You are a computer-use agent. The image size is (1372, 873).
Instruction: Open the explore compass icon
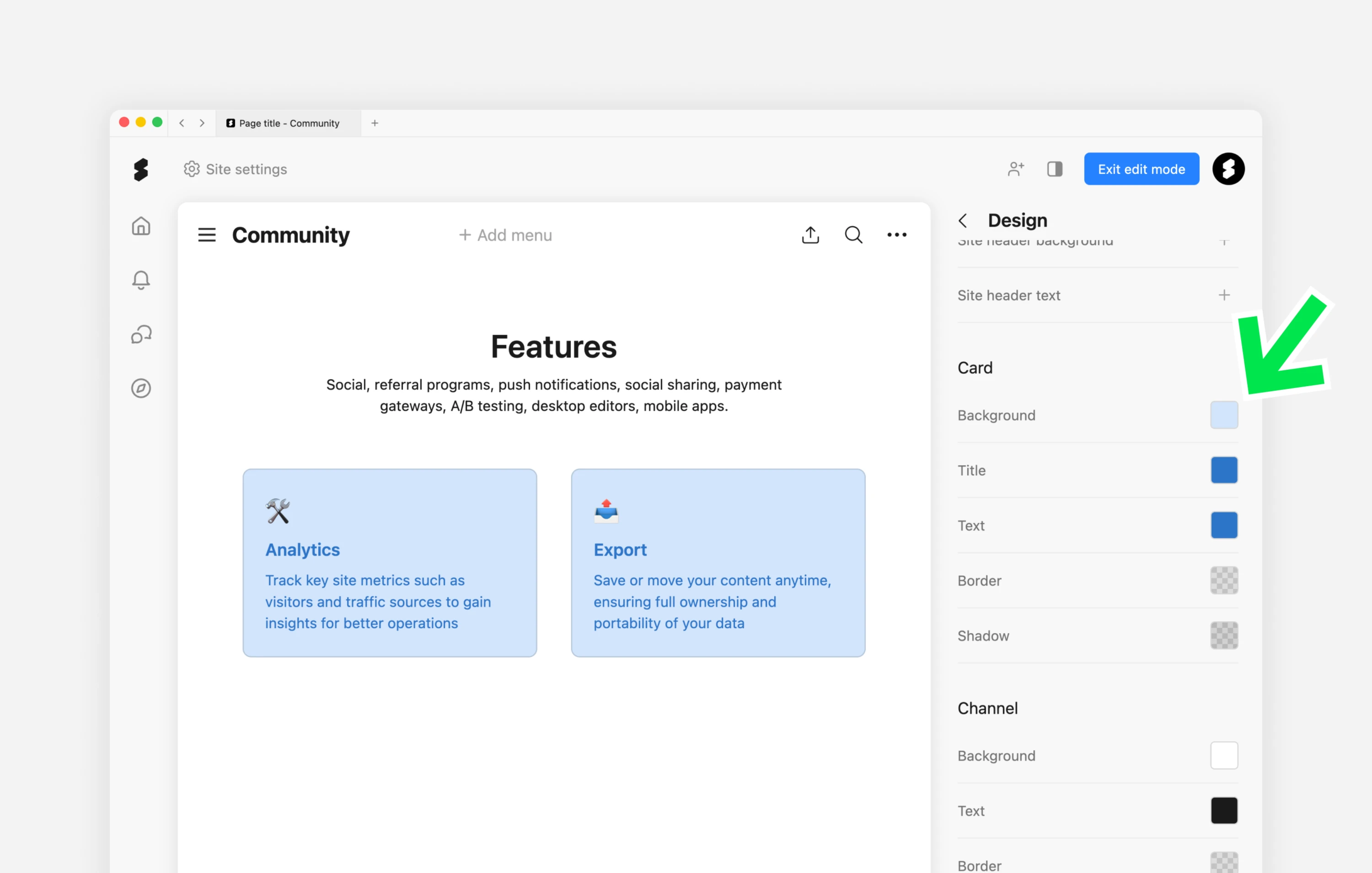141,388
